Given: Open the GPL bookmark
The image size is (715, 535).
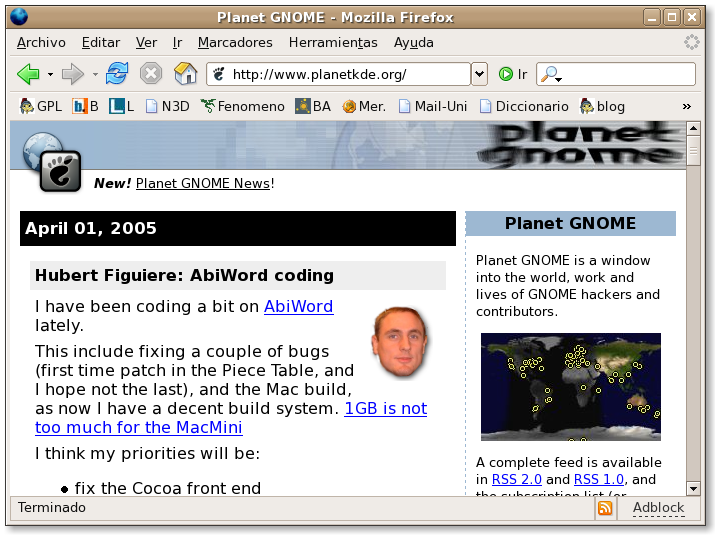Looking at the screenshot, I should click(41, 106).
